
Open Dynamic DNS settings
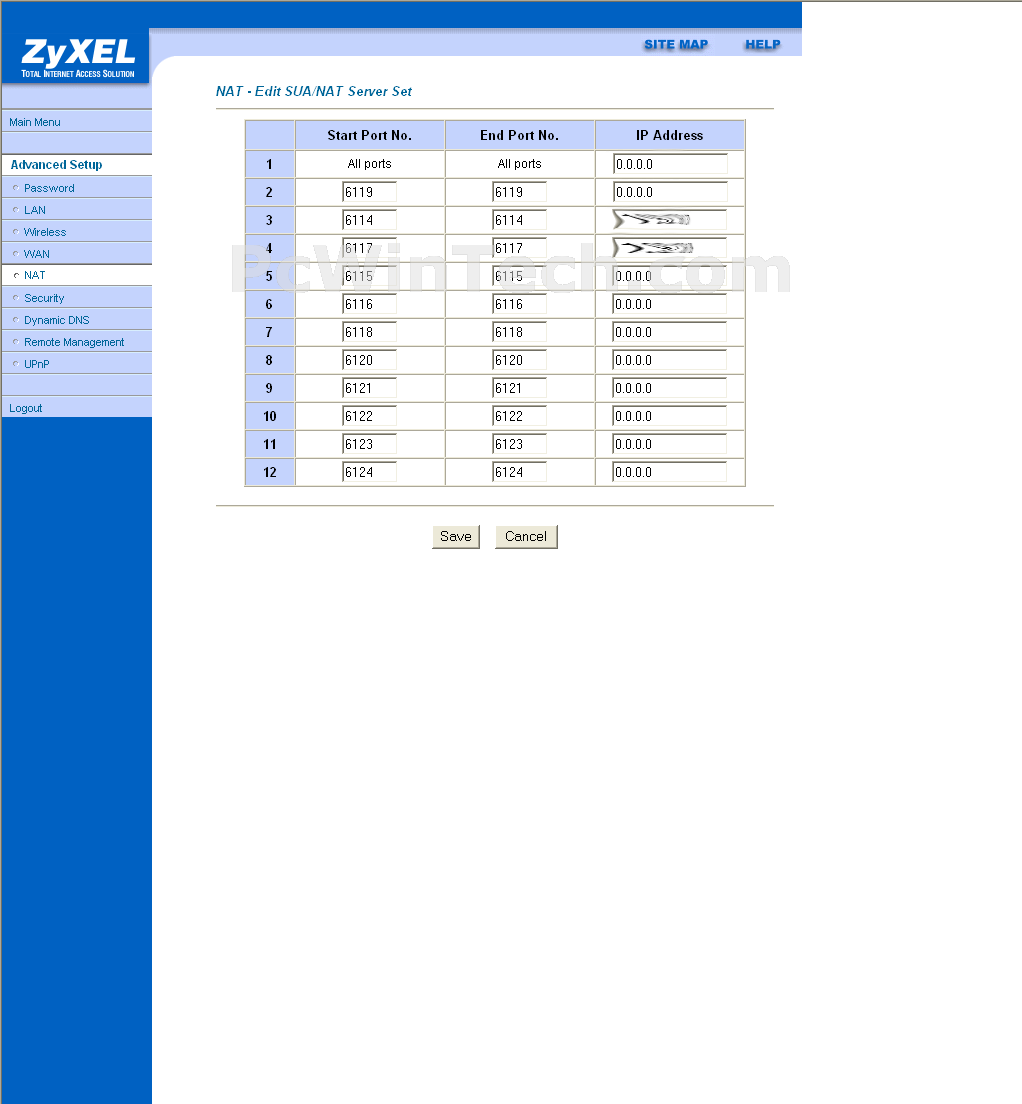pos(56,320)
